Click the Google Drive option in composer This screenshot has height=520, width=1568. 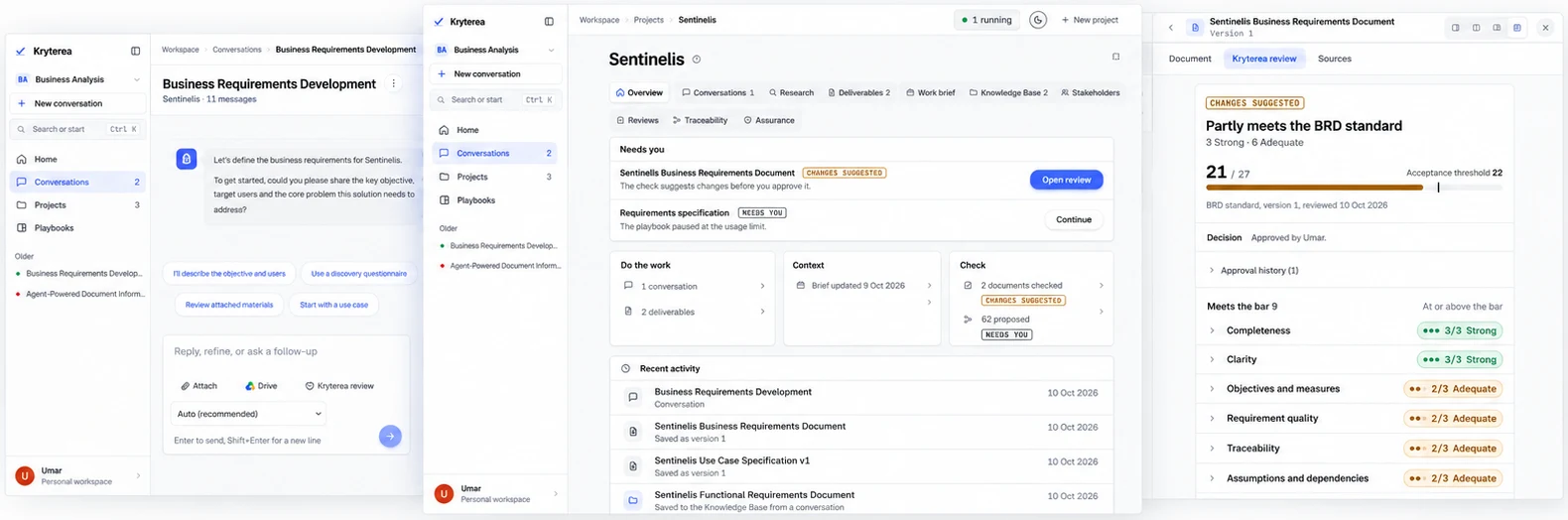point(262,386)
